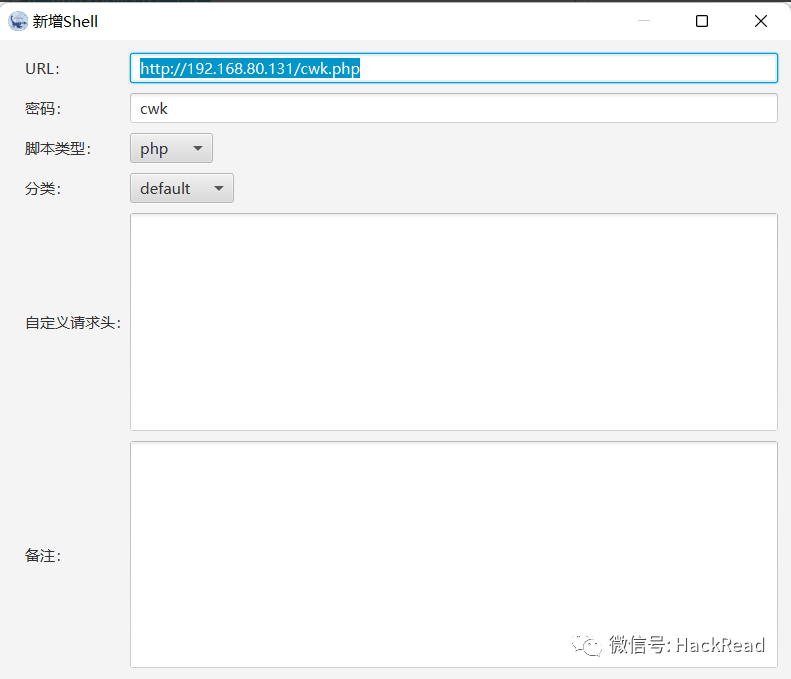The height and width of the screenshot is (679, 791).
Task: Click the URL input field
Action: [454, 68]
